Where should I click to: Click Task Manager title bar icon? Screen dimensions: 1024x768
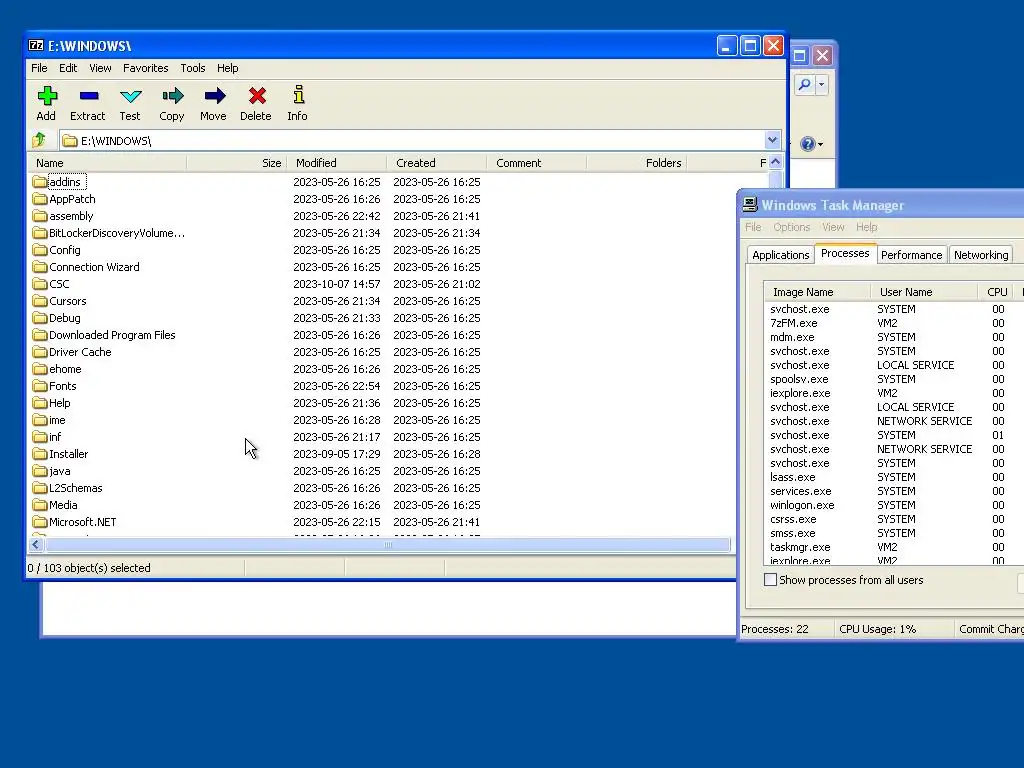point(750,204)
